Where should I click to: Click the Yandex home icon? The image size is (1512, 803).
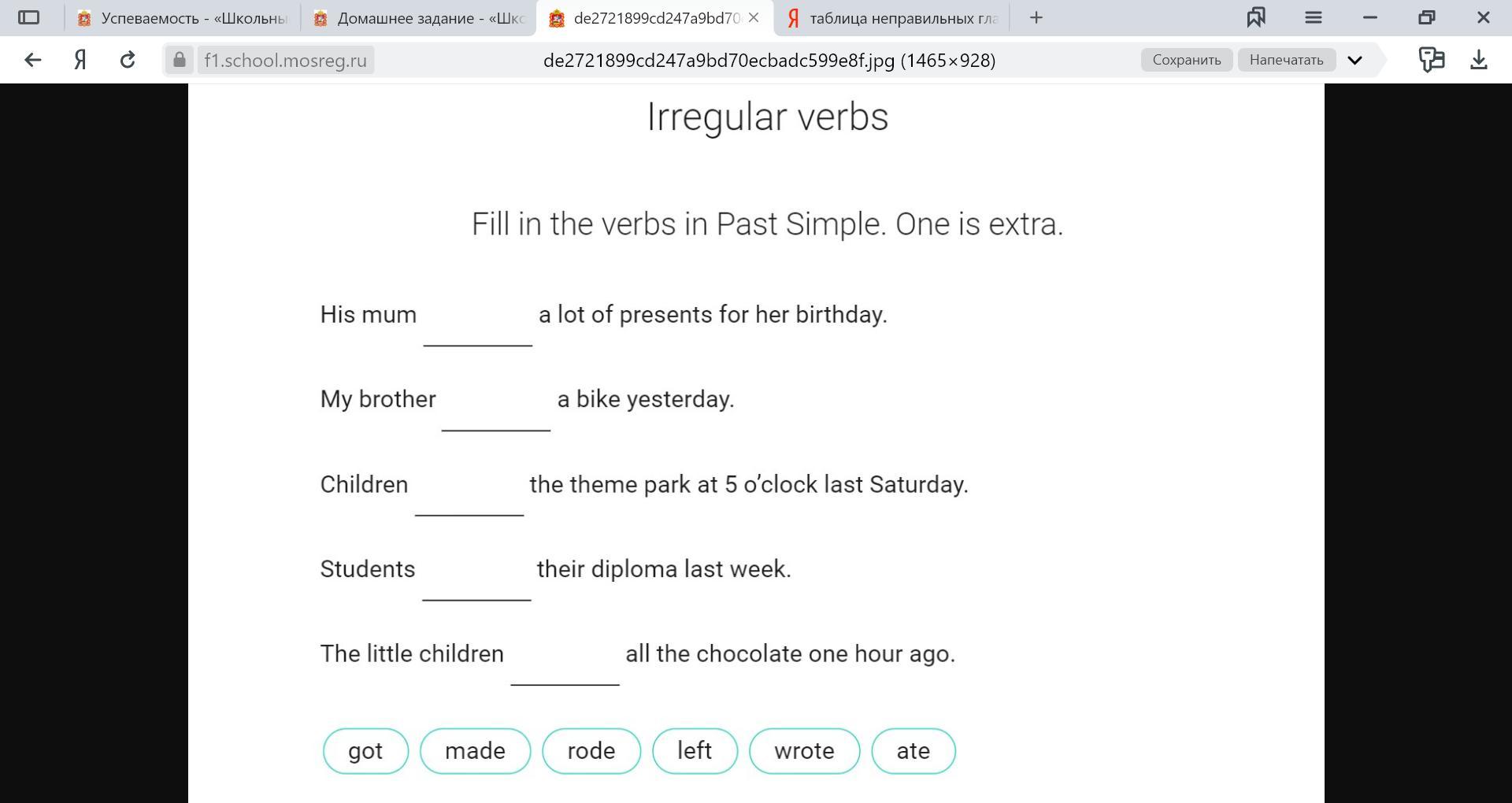(x=80, y=60)
